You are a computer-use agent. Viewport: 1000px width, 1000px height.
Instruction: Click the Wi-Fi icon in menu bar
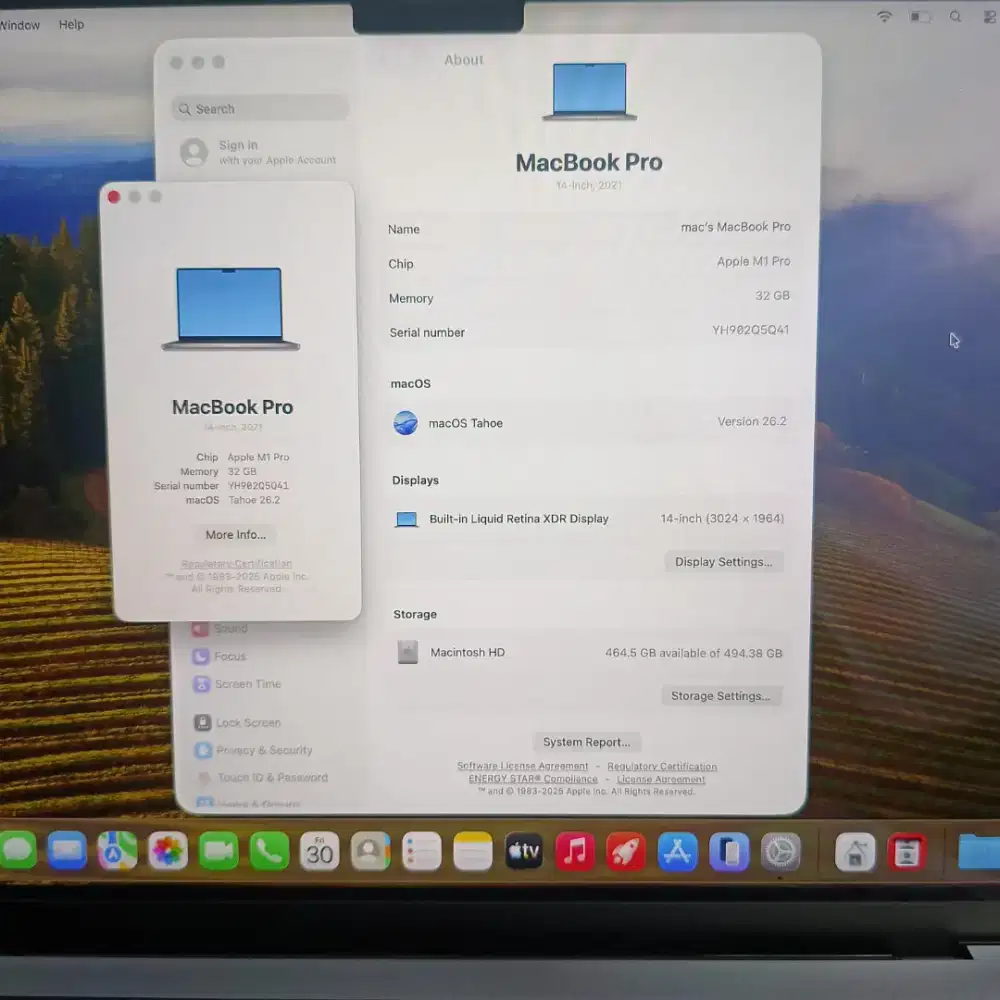tap(884, 16)
